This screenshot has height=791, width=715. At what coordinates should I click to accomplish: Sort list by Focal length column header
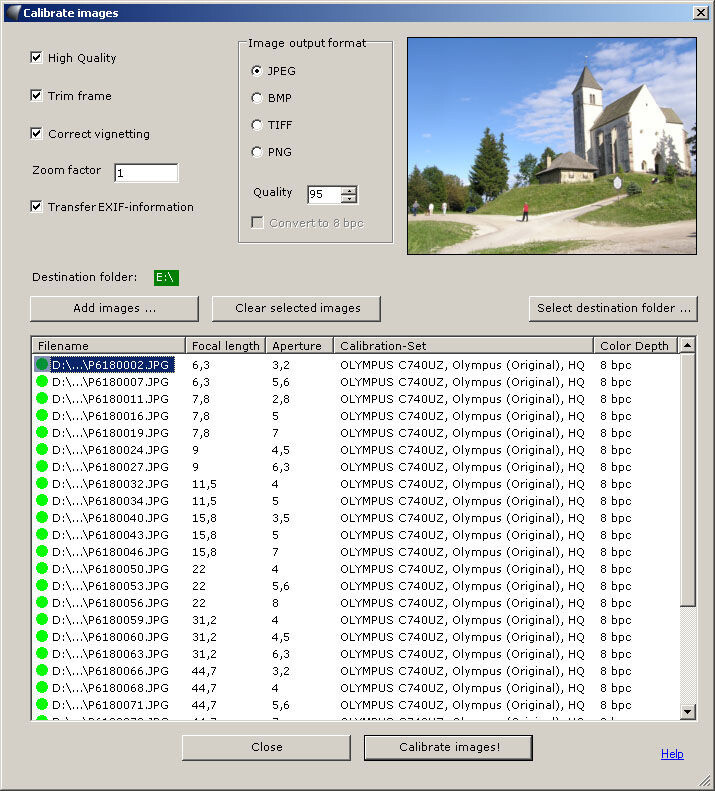pyautogui.click(x=225, y=346)
